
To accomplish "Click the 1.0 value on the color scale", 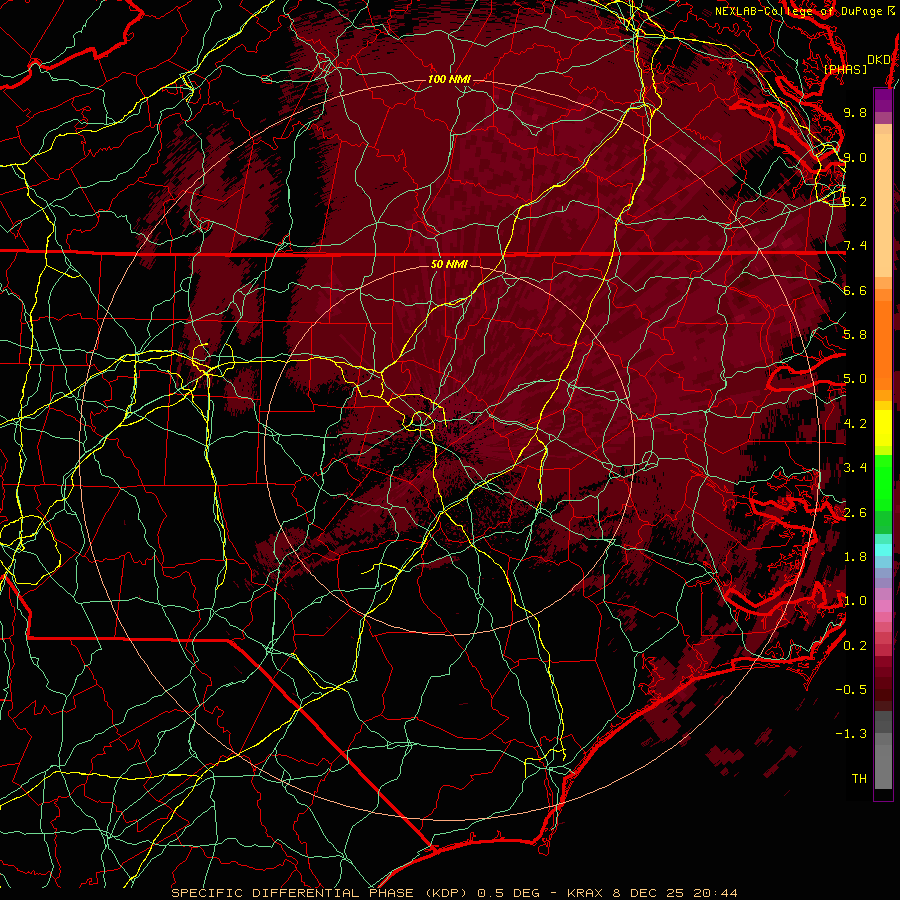I will tap(855, 601).
